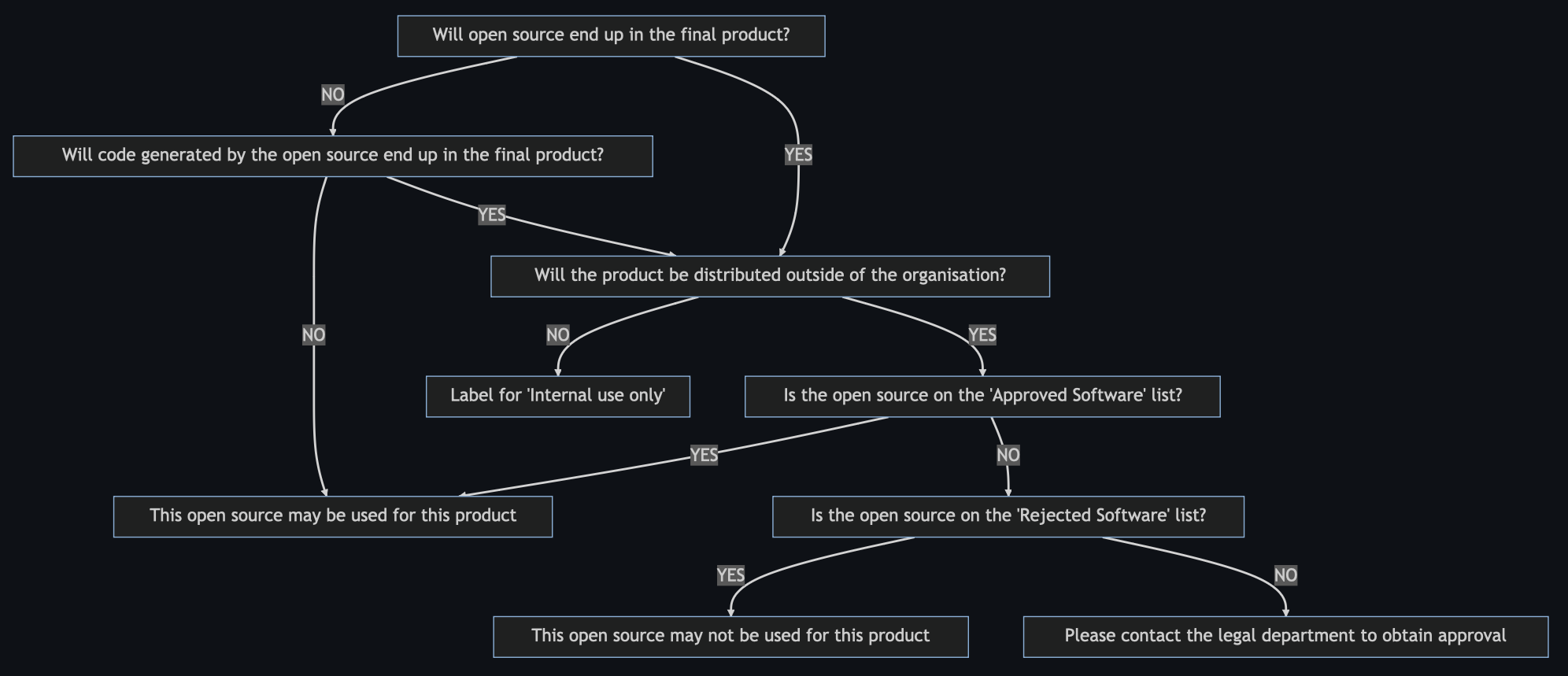Click the 'Will the product be distributed outside' node
This screenshot has height=676, width=1568.
tap(770, 276)
